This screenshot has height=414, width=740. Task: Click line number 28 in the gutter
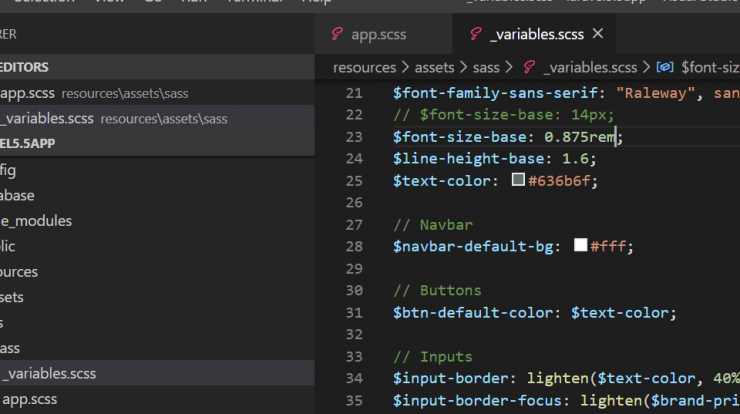(x=354, y=246)
